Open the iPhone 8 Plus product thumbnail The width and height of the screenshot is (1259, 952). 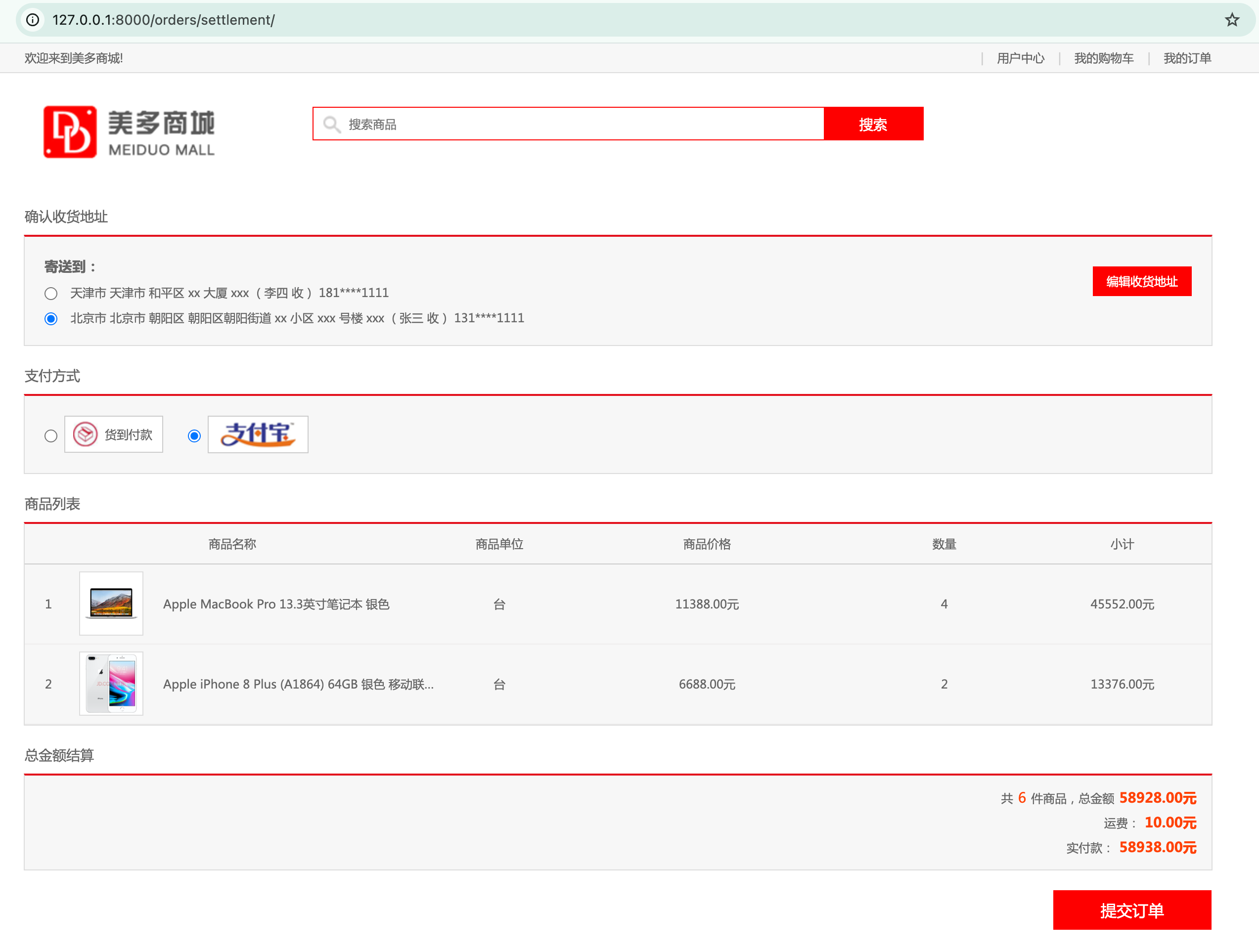pyautogui.click(x=112, y=684)
